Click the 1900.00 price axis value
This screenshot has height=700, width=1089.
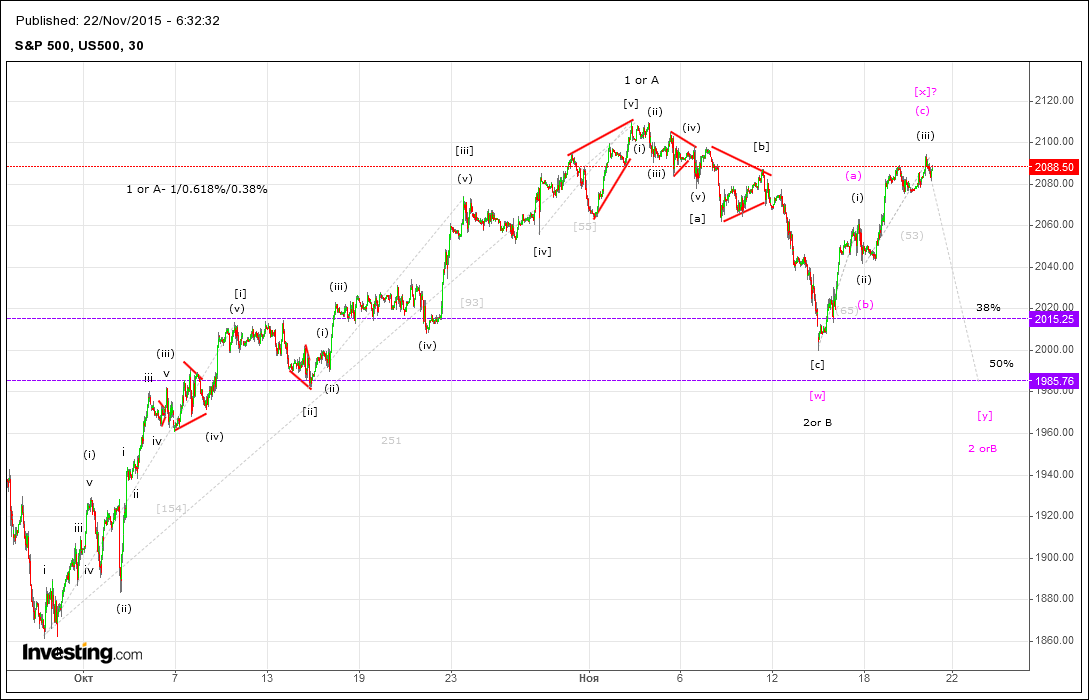(x=1055, y=557)
